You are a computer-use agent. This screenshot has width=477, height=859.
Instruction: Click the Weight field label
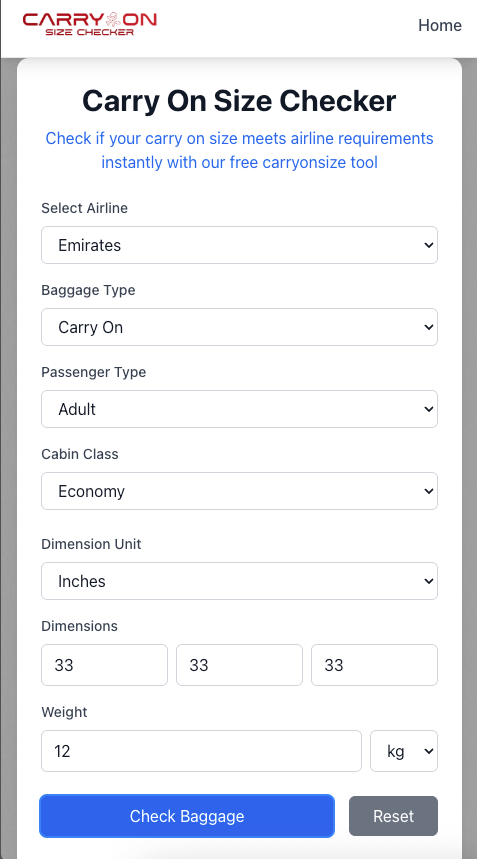point(64,712)
